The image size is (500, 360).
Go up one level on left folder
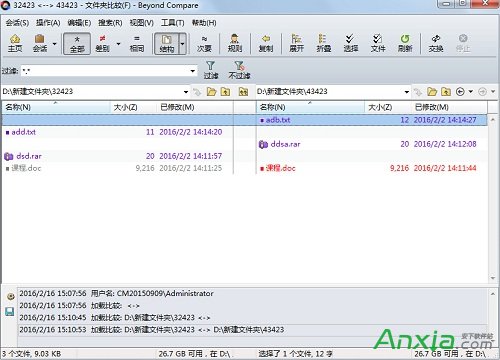click(x=226, y=91)
